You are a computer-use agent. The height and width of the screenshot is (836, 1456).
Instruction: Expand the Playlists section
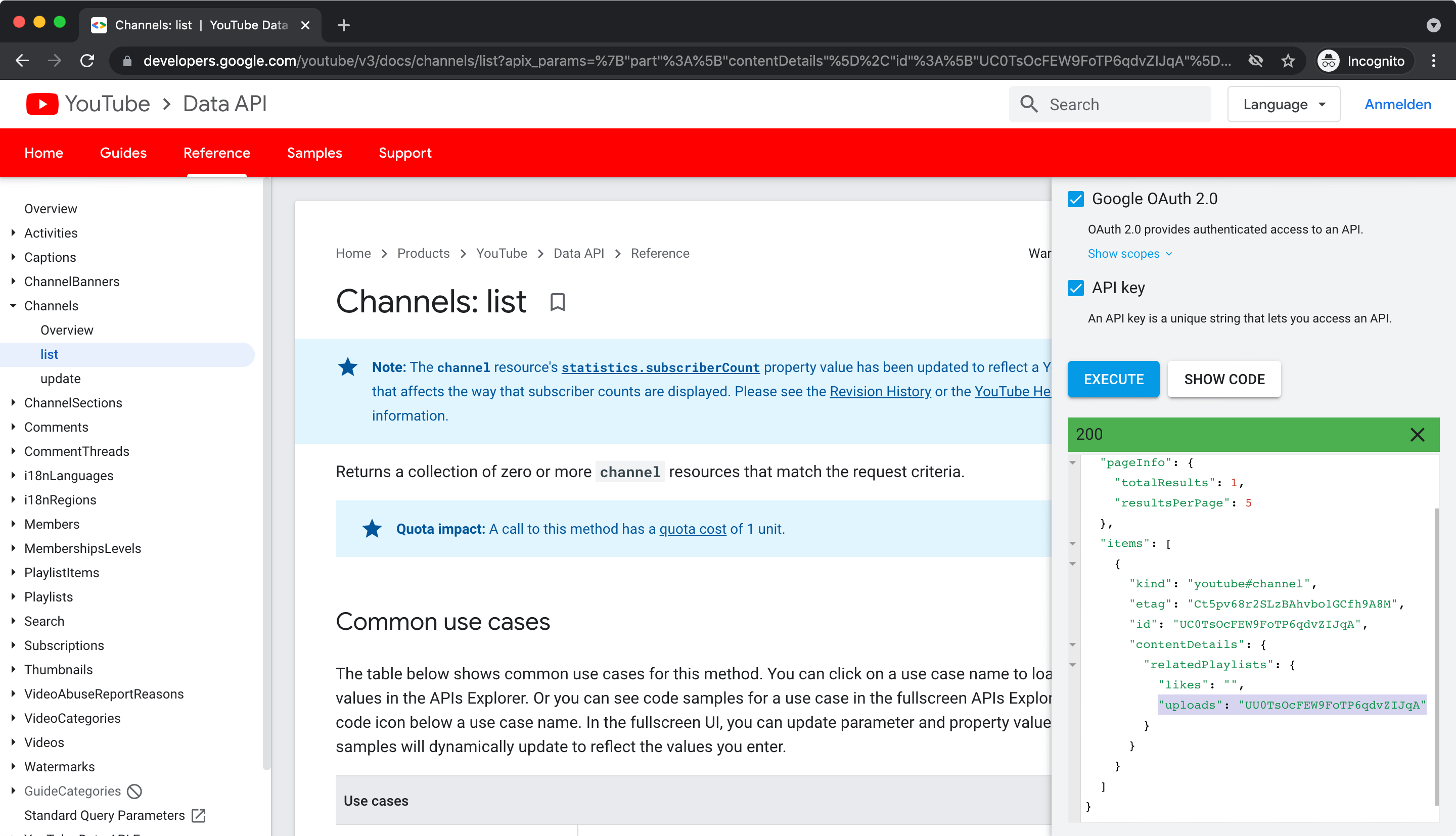(x=13, y=596)
